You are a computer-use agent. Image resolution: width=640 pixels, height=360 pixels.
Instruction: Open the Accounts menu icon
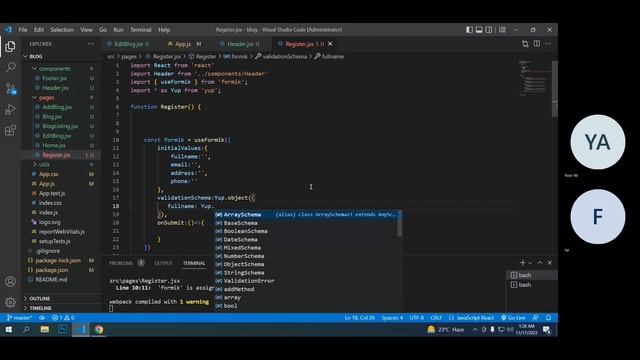[x=10, y=282]
